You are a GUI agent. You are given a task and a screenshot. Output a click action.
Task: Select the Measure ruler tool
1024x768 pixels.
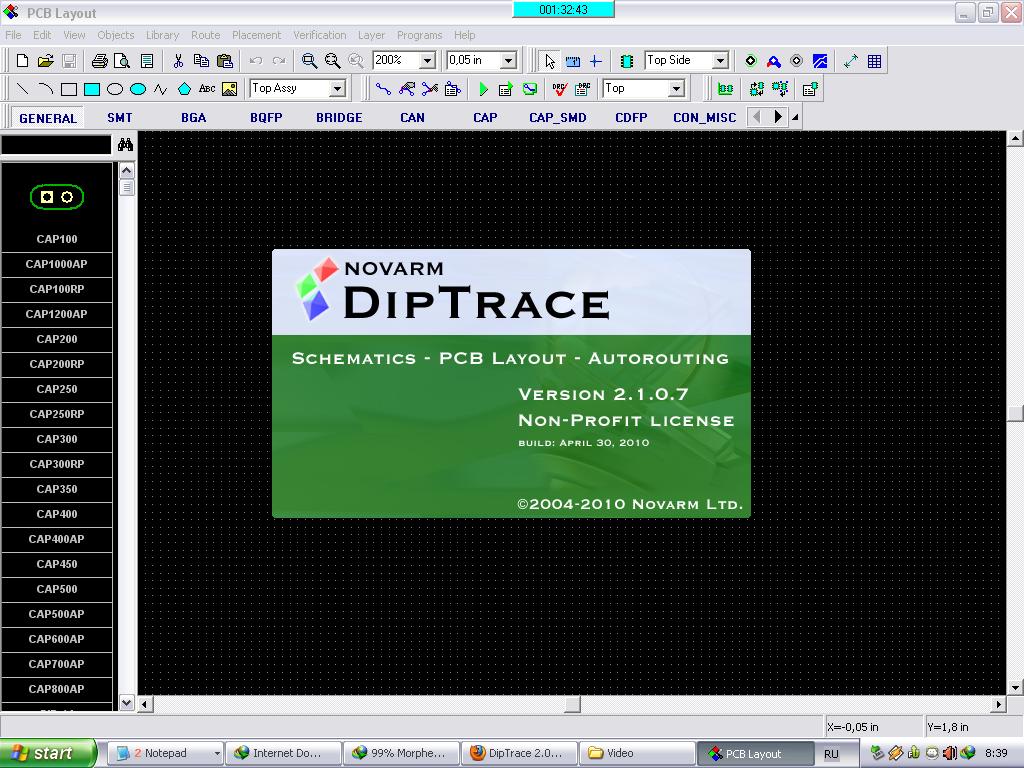(x=573, y=61)
